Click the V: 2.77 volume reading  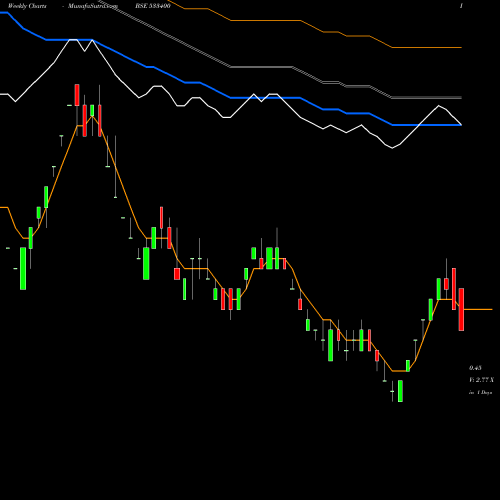pyautogui.click(x=481, y=380)
